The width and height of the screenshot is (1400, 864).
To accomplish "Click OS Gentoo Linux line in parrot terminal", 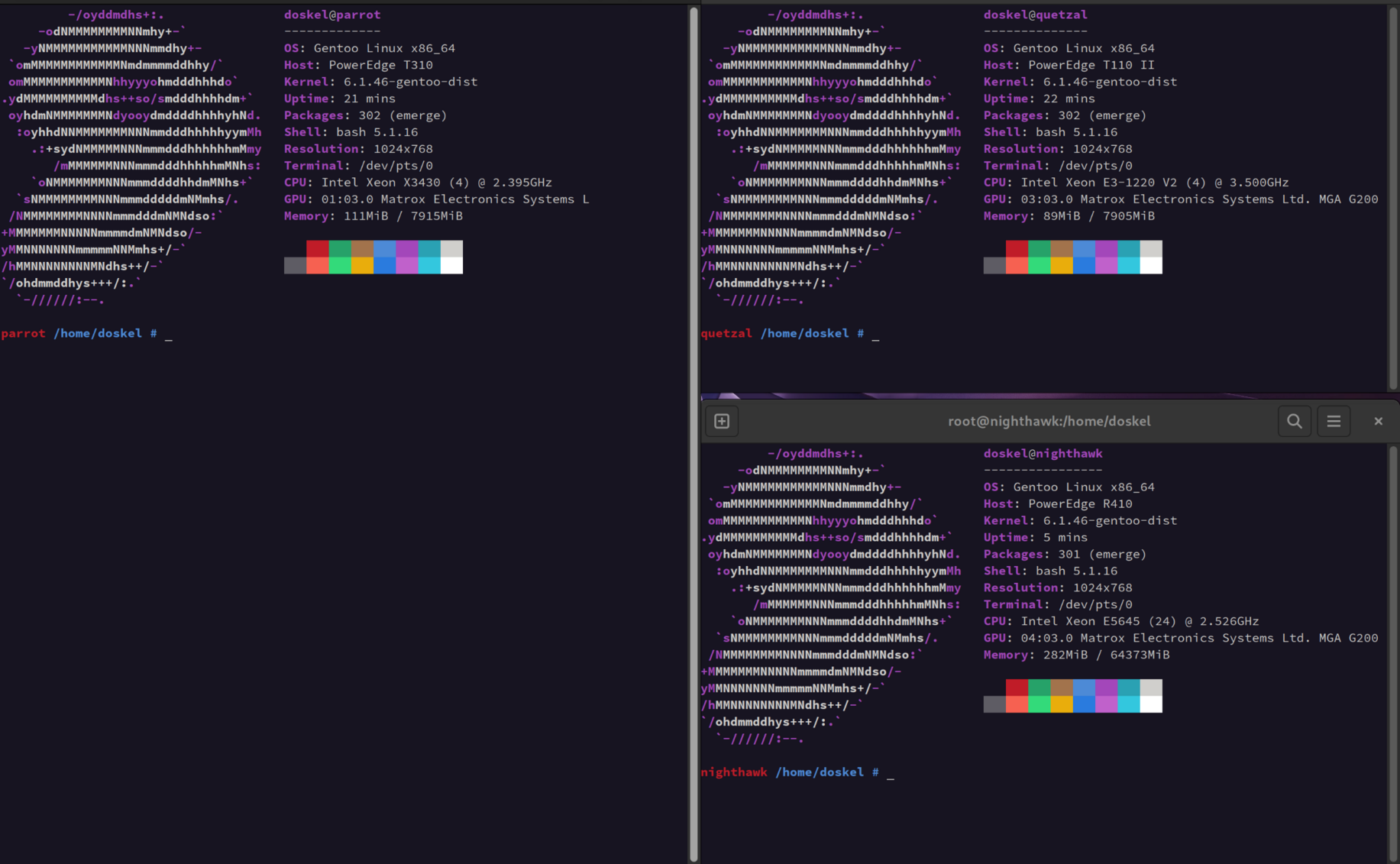I will point(370,48).
